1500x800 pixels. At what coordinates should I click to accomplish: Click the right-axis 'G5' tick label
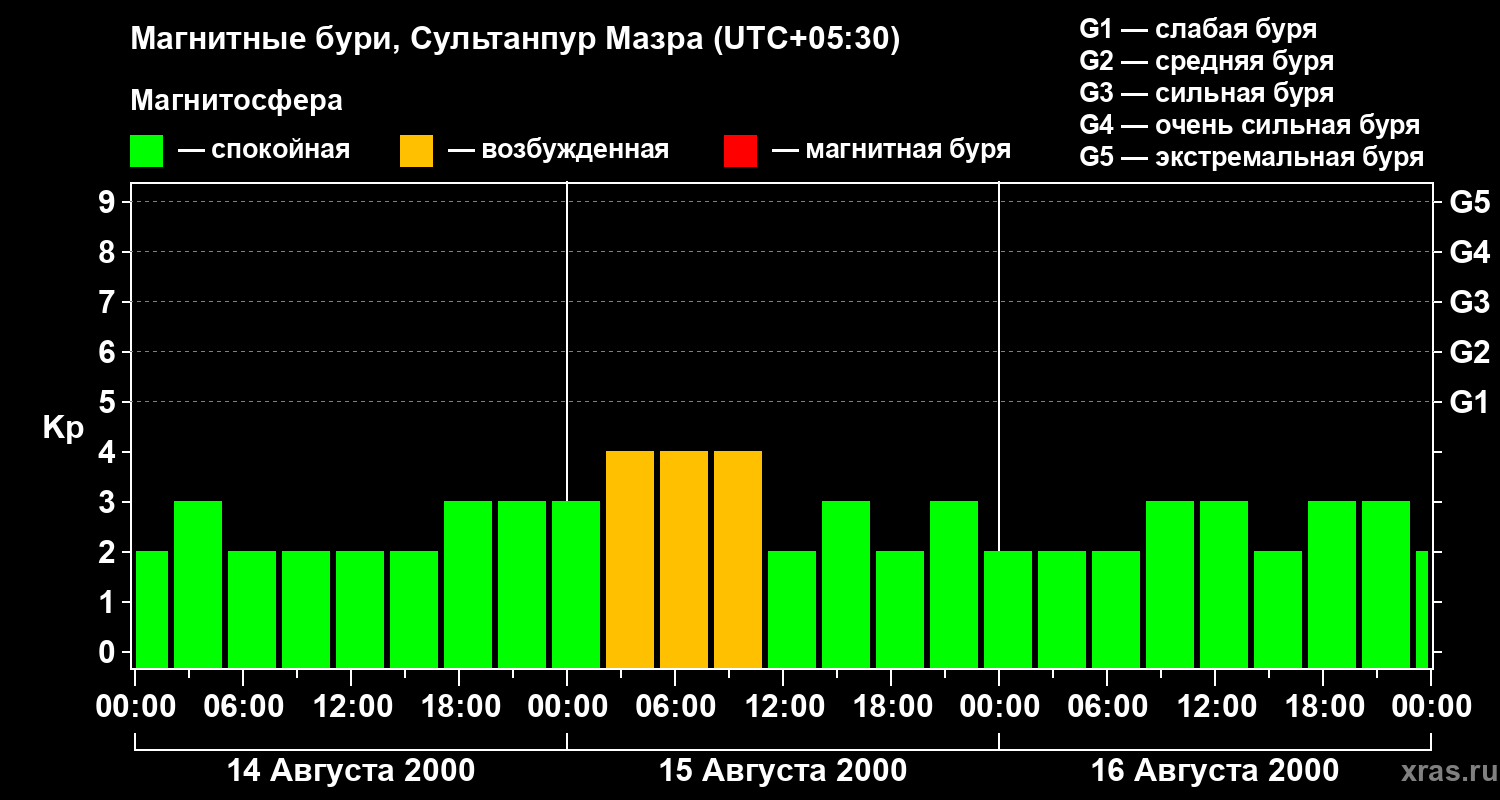click(x=1469, y=202)
